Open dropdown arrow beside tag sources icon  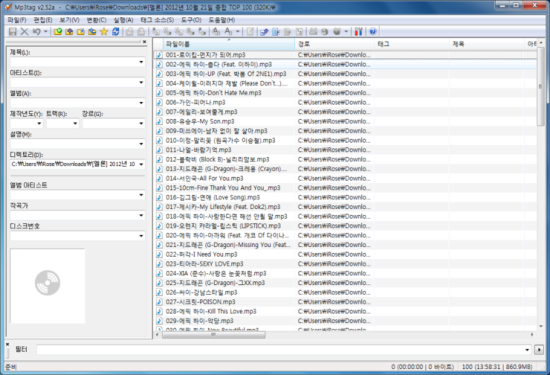(346, 32)
